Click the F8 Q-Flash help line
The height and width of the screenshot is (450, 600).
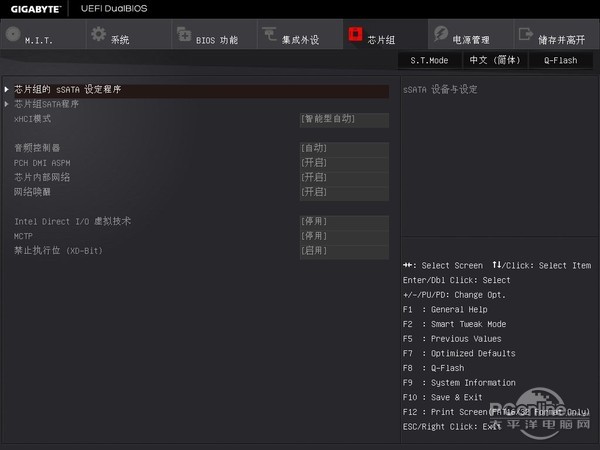coord(434,368)
